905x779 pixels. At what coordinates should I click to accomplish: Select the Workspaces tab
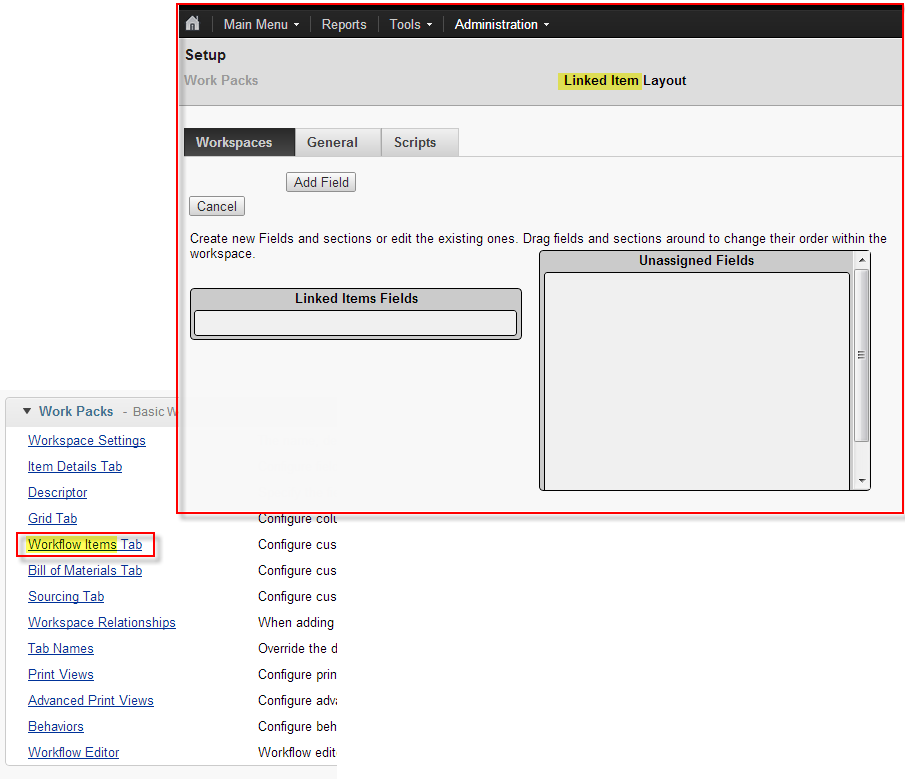click(x=238, y=142)
